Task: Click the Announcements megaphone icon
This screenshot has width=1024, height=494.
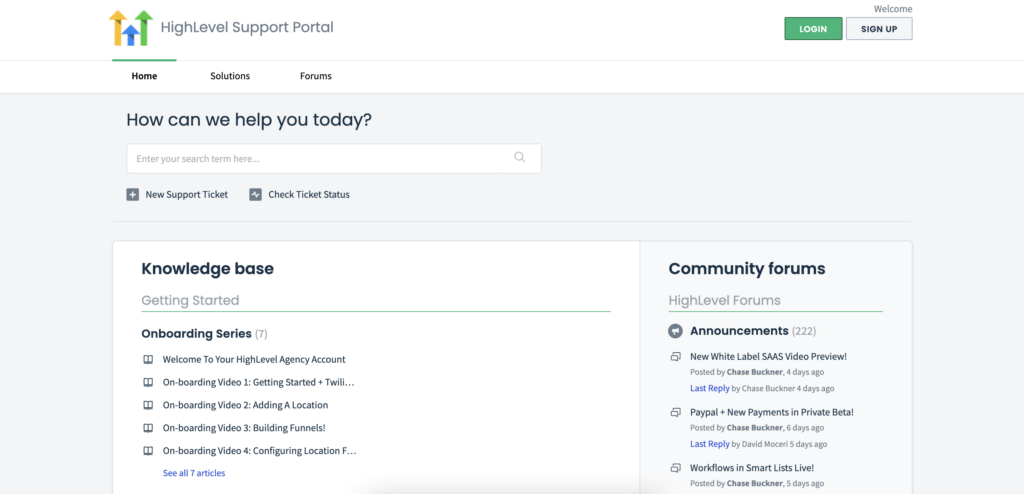Action: 675,331
